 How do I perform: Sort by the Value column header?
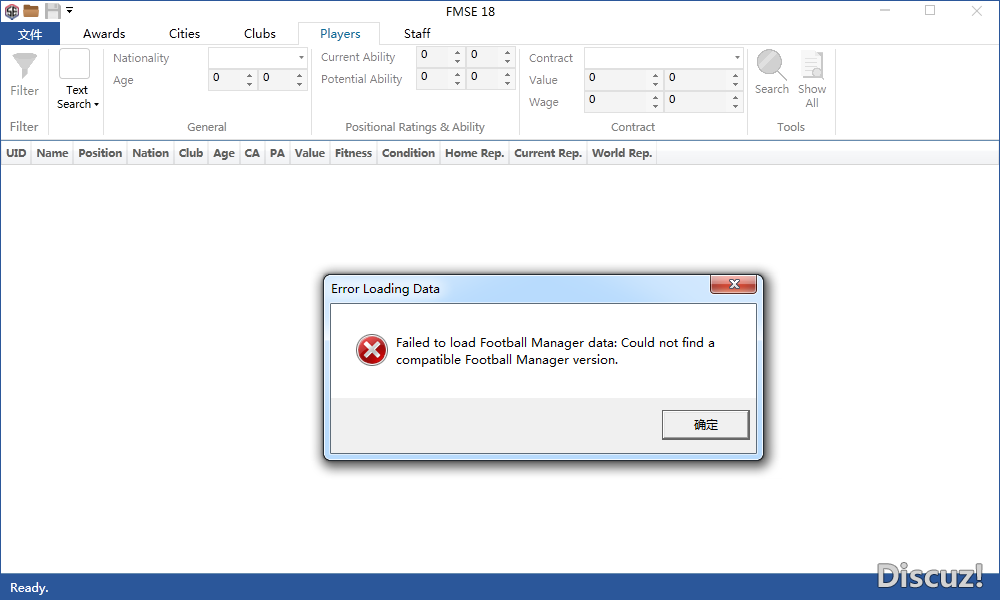[309, 153]
